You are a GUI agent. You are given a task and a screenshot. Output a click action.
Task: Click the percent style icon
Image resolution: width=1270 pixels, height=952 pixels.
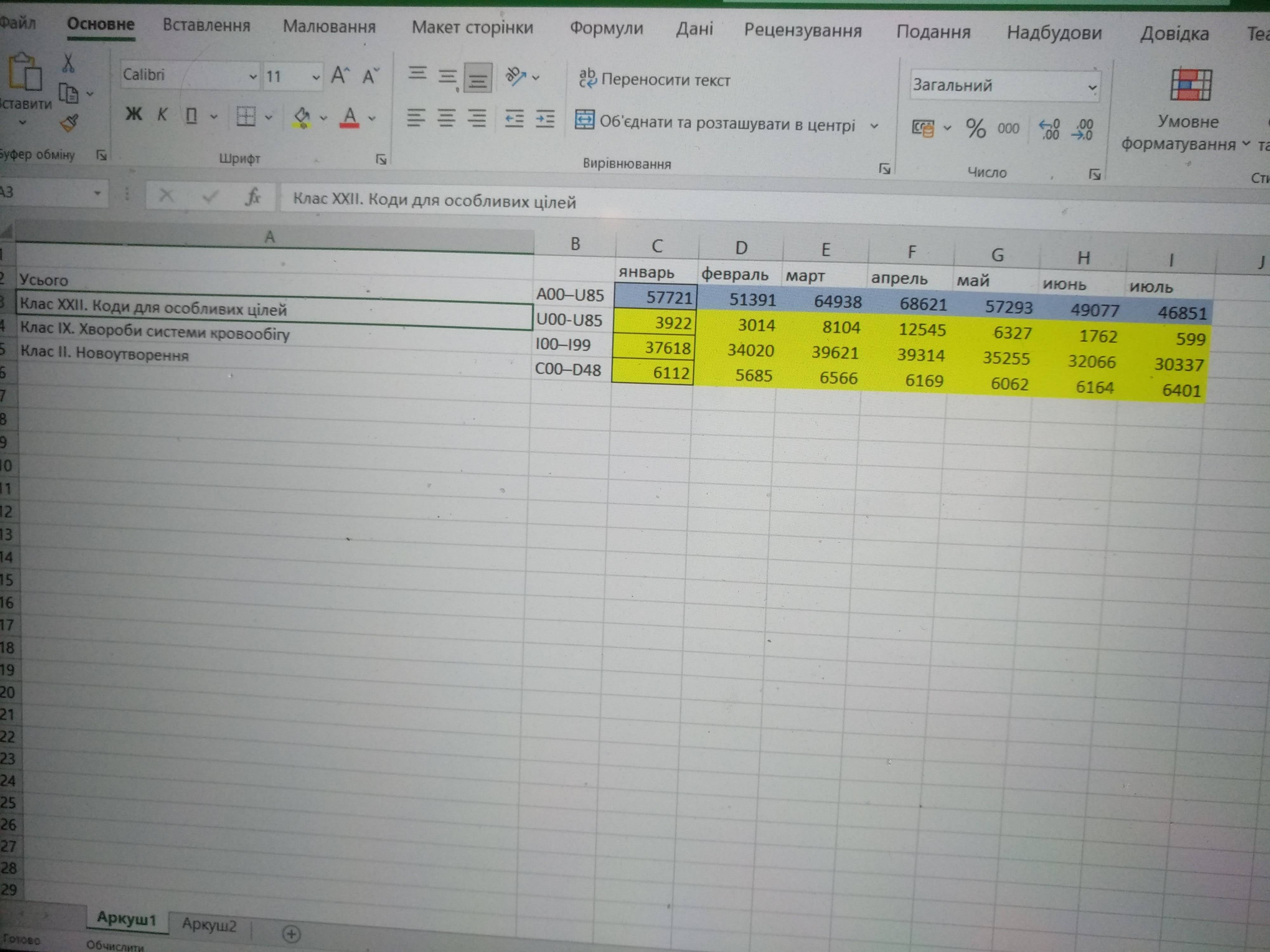[x=975, y=128]
